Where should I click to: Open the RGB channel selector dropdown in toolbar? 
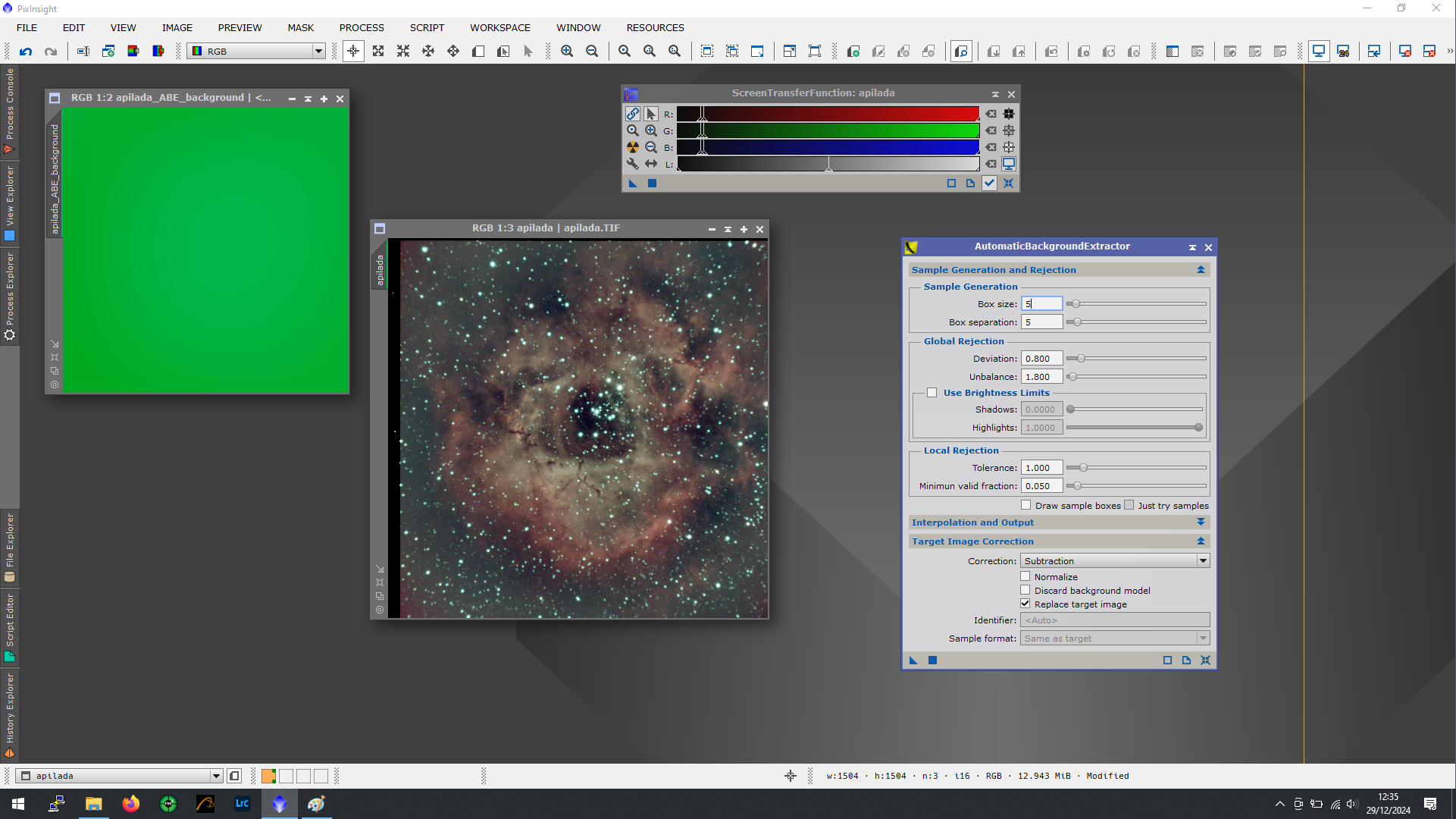(x=257, y=52)
